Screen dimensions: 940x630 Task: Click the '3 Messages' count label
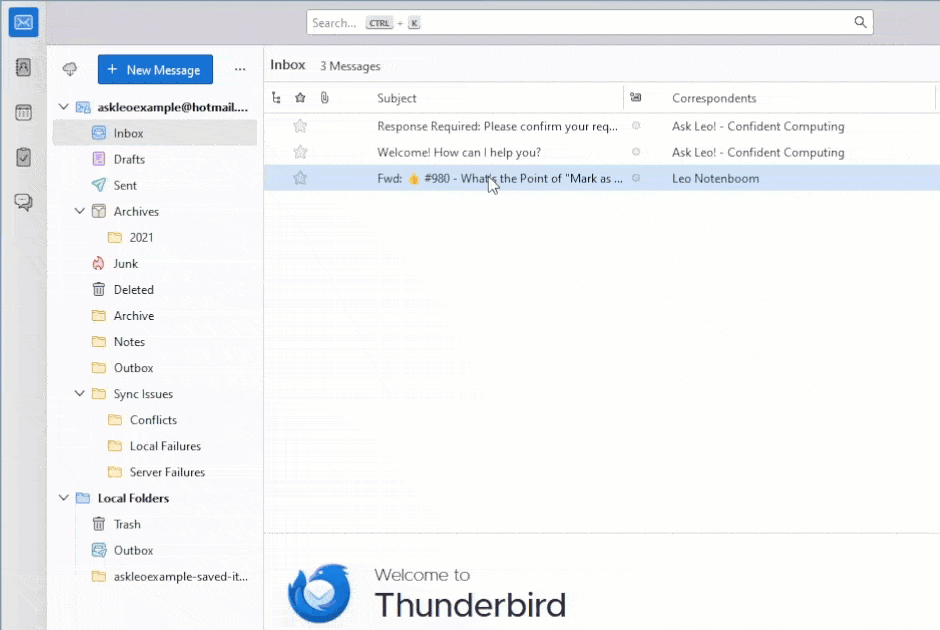click(350, 66)
